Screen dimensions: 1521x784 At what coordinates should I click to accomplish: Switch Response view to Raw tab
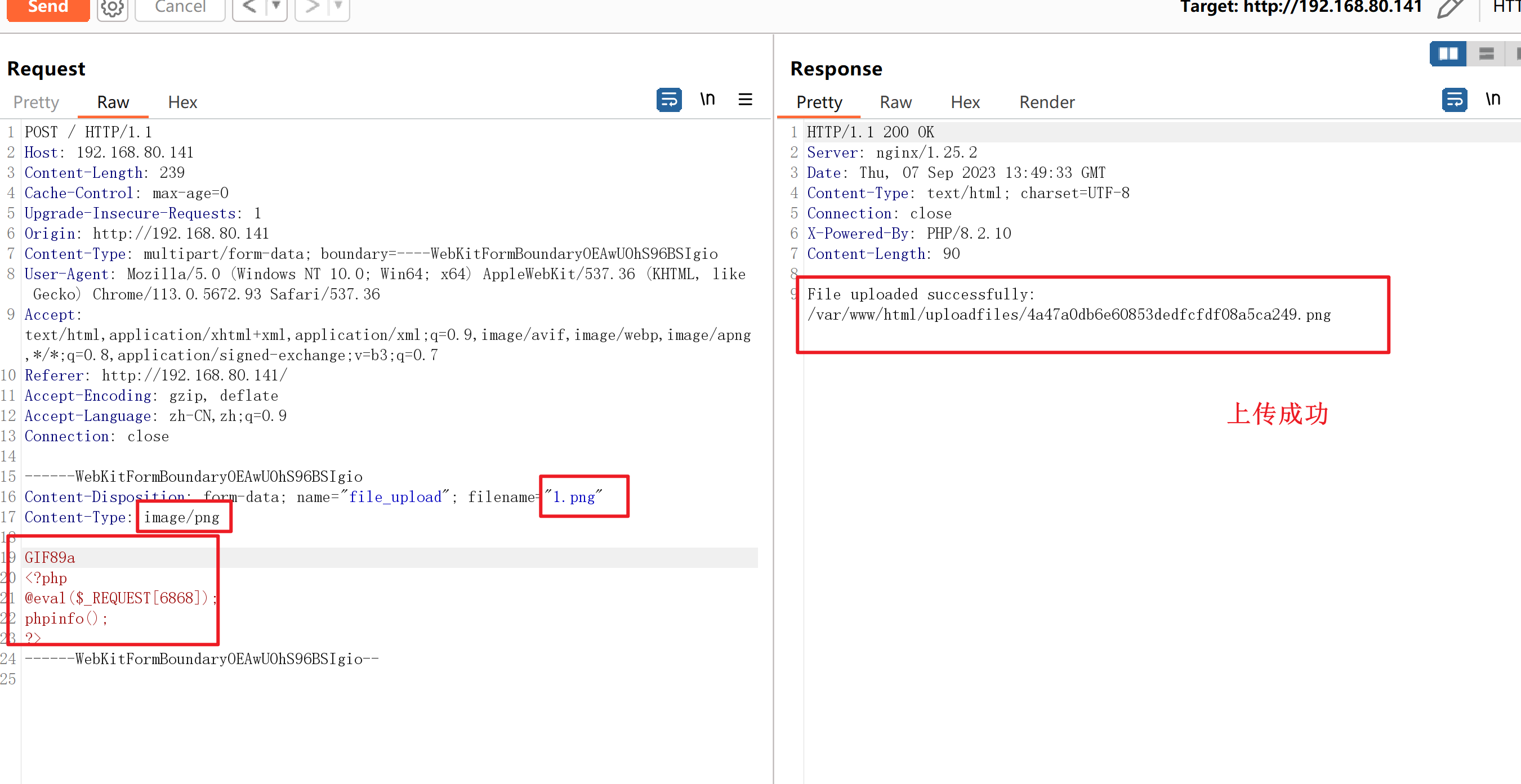click(x=895, y=102)
